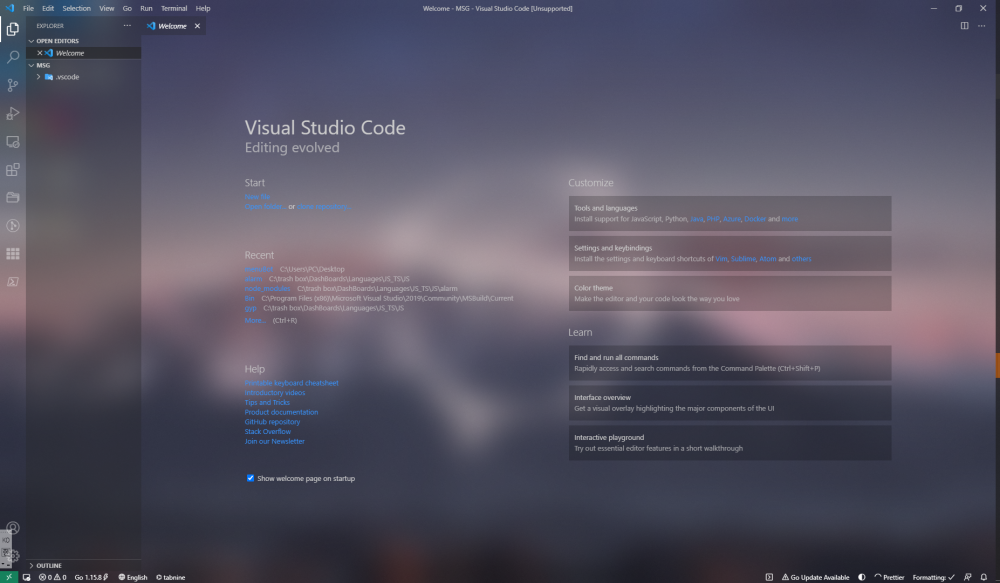
Task: Close Welcome in Open Editors list
Action: coord(40,53)
